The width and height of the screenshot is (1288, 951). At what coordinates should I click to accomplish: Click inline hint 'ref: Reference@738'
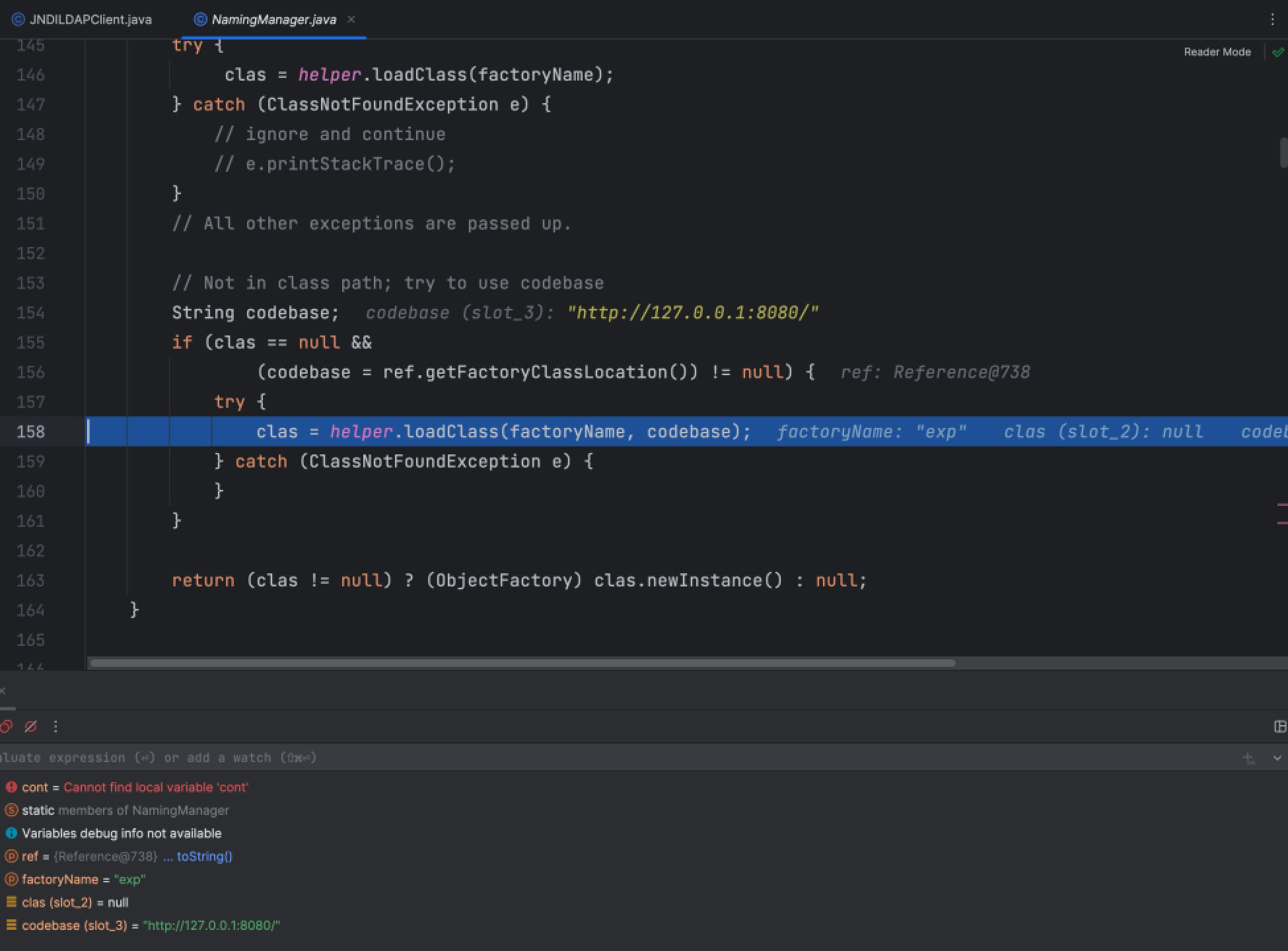[x=935, y=372]
